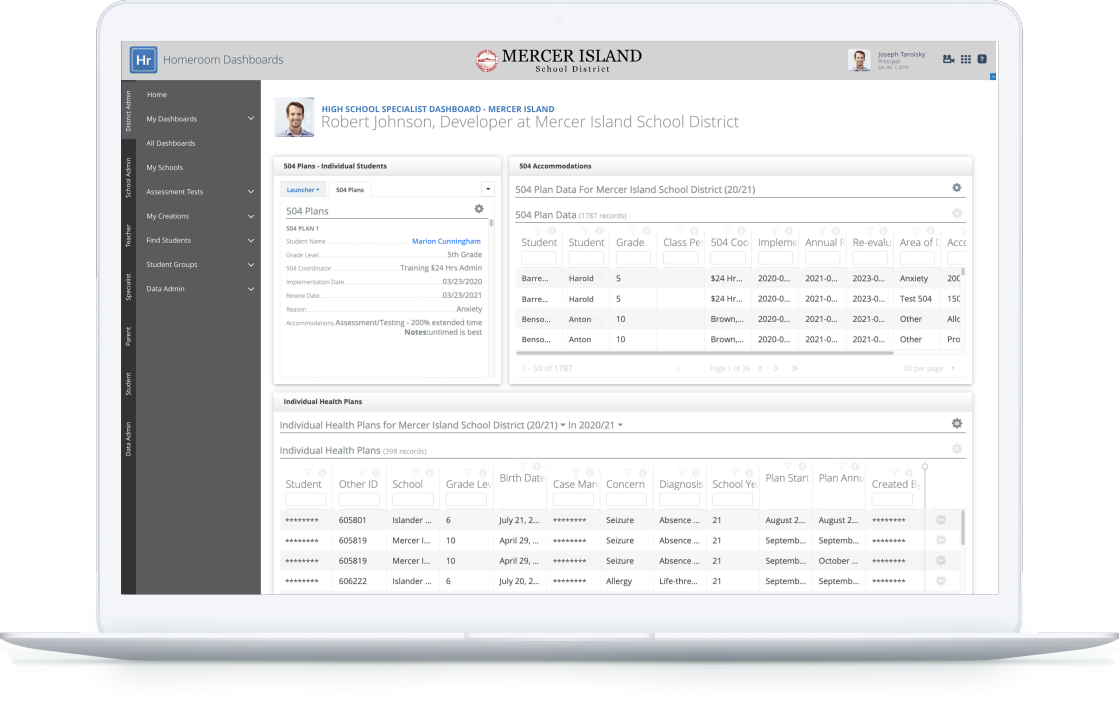Select the Specialist sidebar tab
1120x706 pixels.
point(129,286)
